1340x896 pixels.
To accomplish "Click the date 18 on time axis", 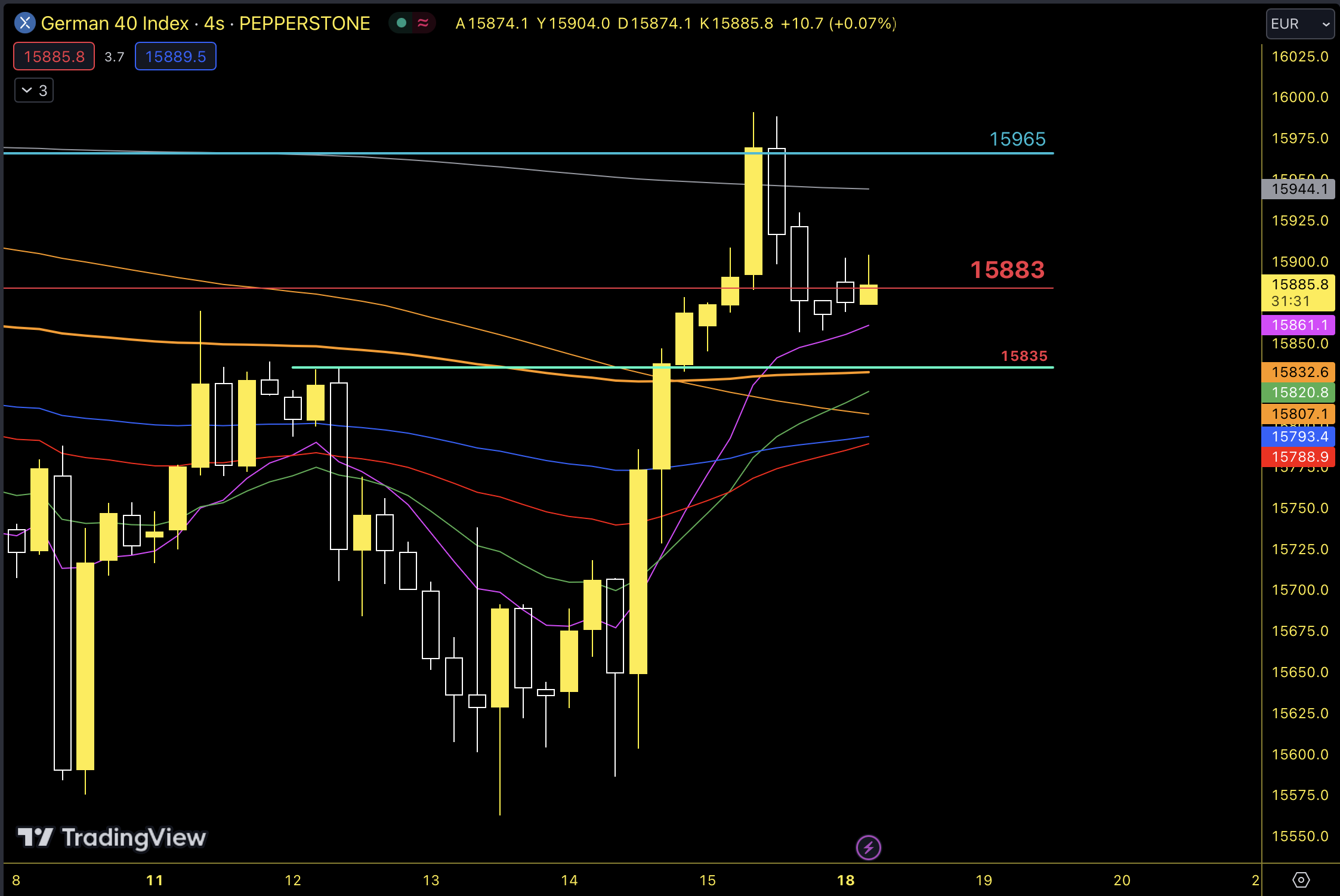I will 845,880.
